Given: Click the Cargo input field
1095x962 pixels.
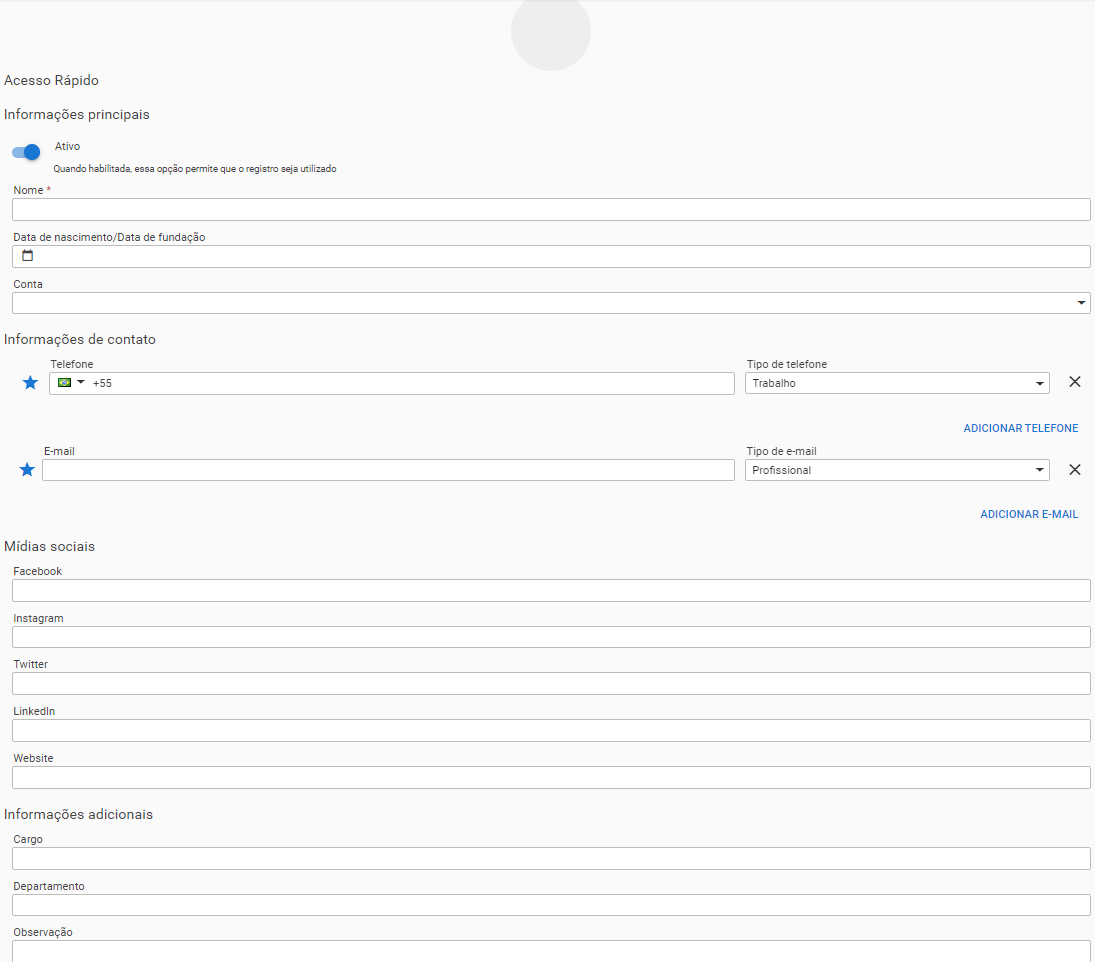Looking at the screenshot, I should (551, 859).
